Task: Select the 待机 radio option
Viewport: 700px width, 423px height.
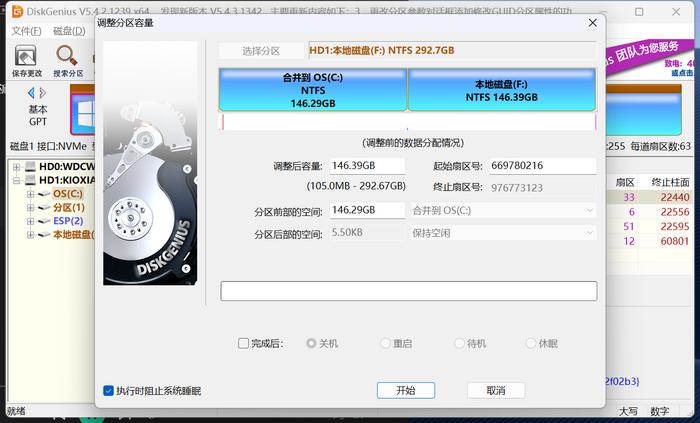Action: click(x=459, y=343)
